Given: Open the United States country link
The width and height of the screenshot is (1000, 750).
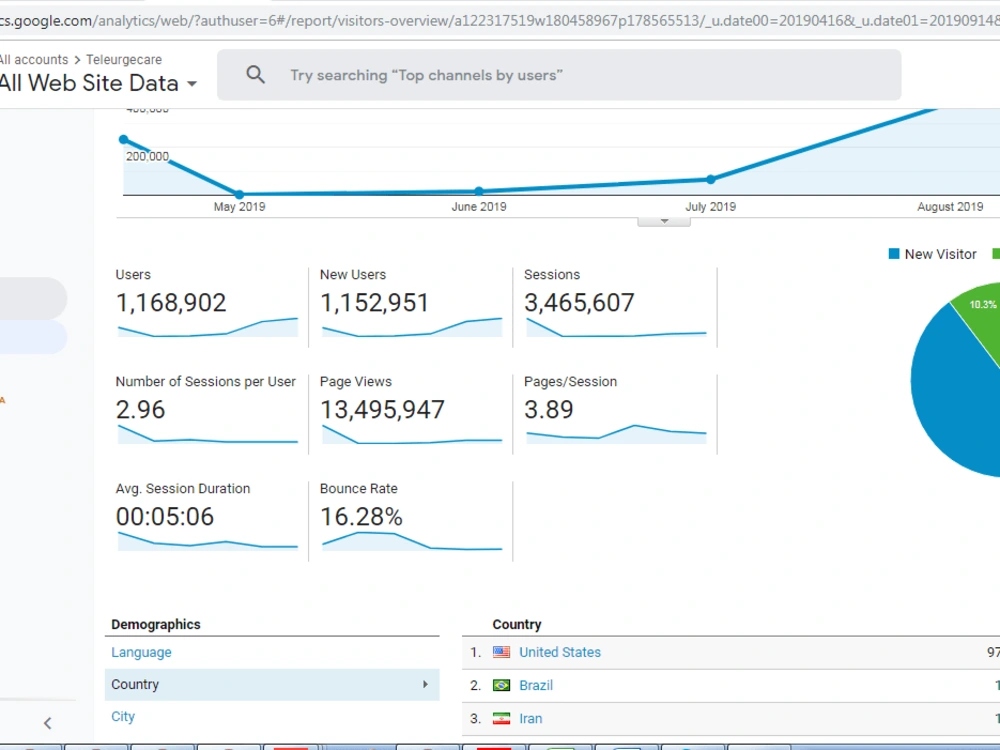Looking at the screenshot, I should (560, 652).
